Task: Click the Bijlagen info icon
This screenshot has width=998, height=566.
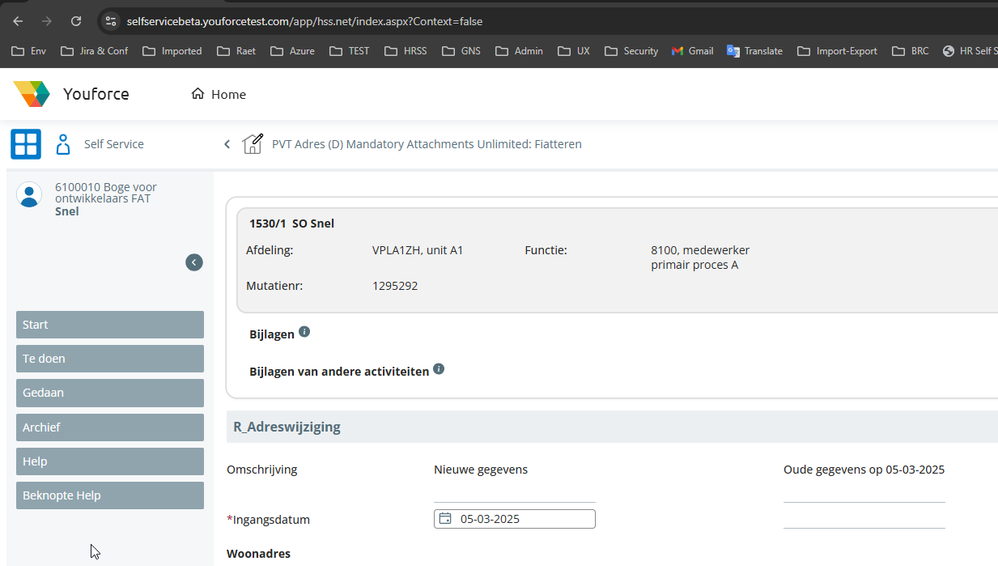Action: [304, 332]
